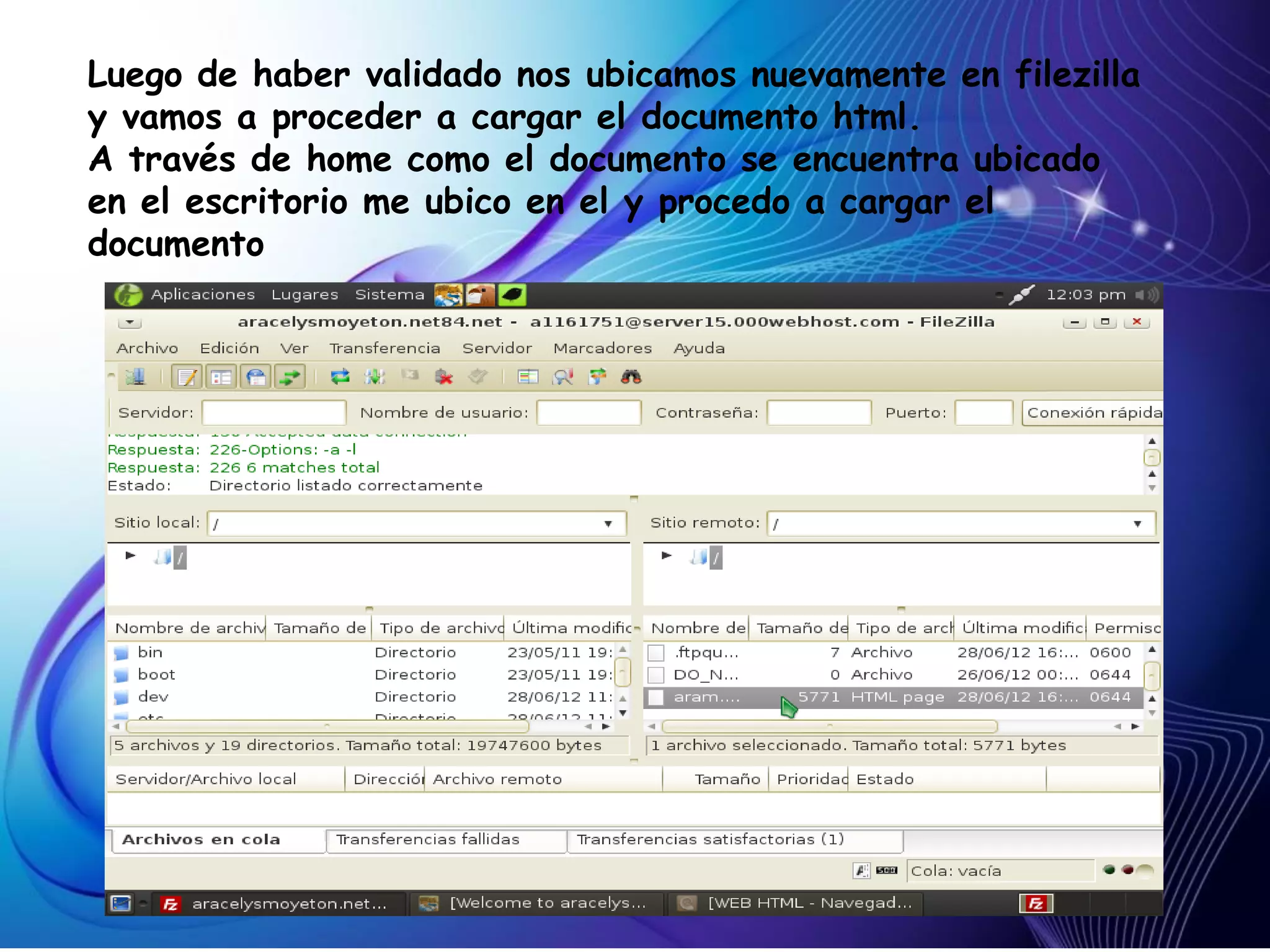Open the directory listing filters icon
This screenshot has width=1270, height=952.
point(528,377)
